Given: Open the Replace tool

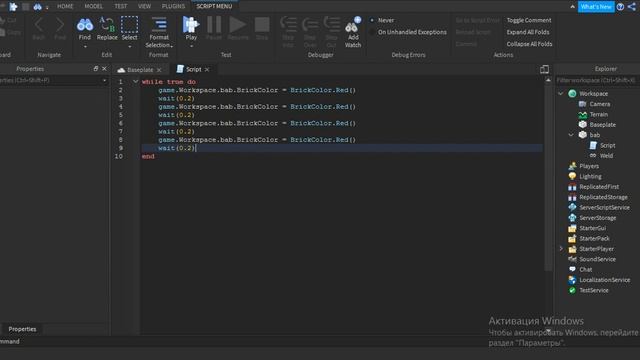Looking at the screenshot, I should [x=107, y=29].
